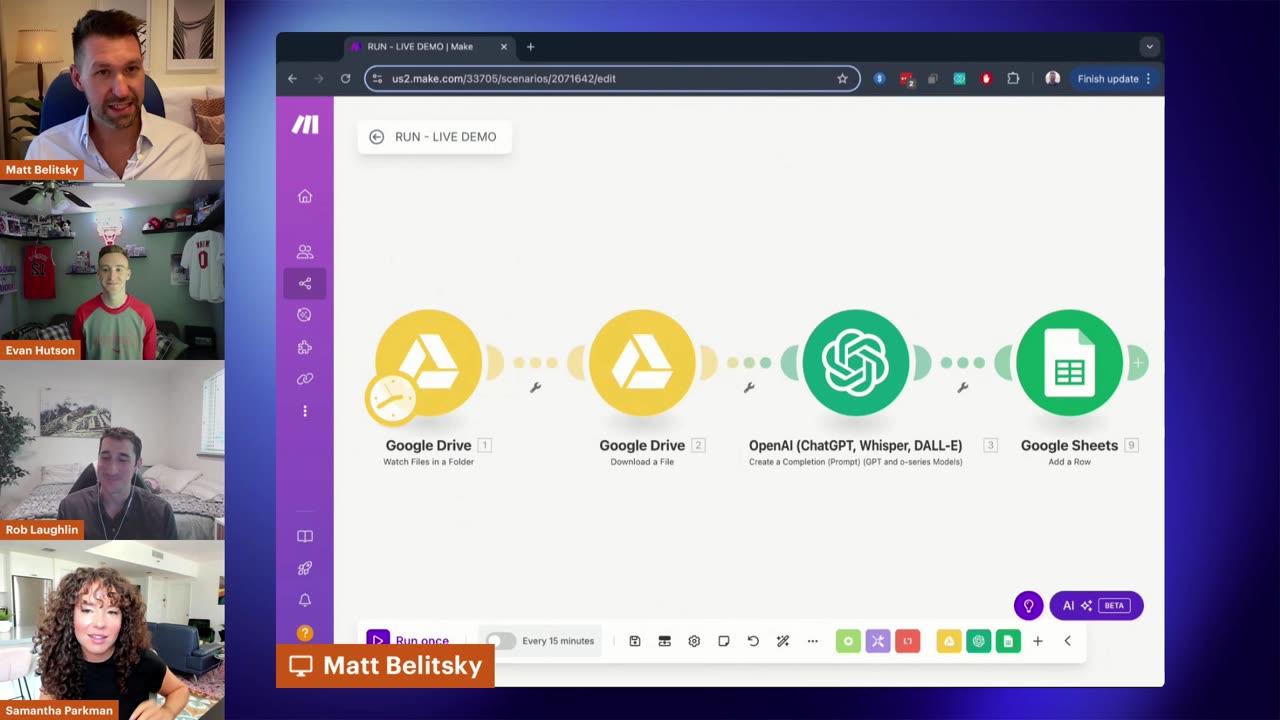Open the purple Tools icon
The image size is (1280, 720).
point(878,641)
